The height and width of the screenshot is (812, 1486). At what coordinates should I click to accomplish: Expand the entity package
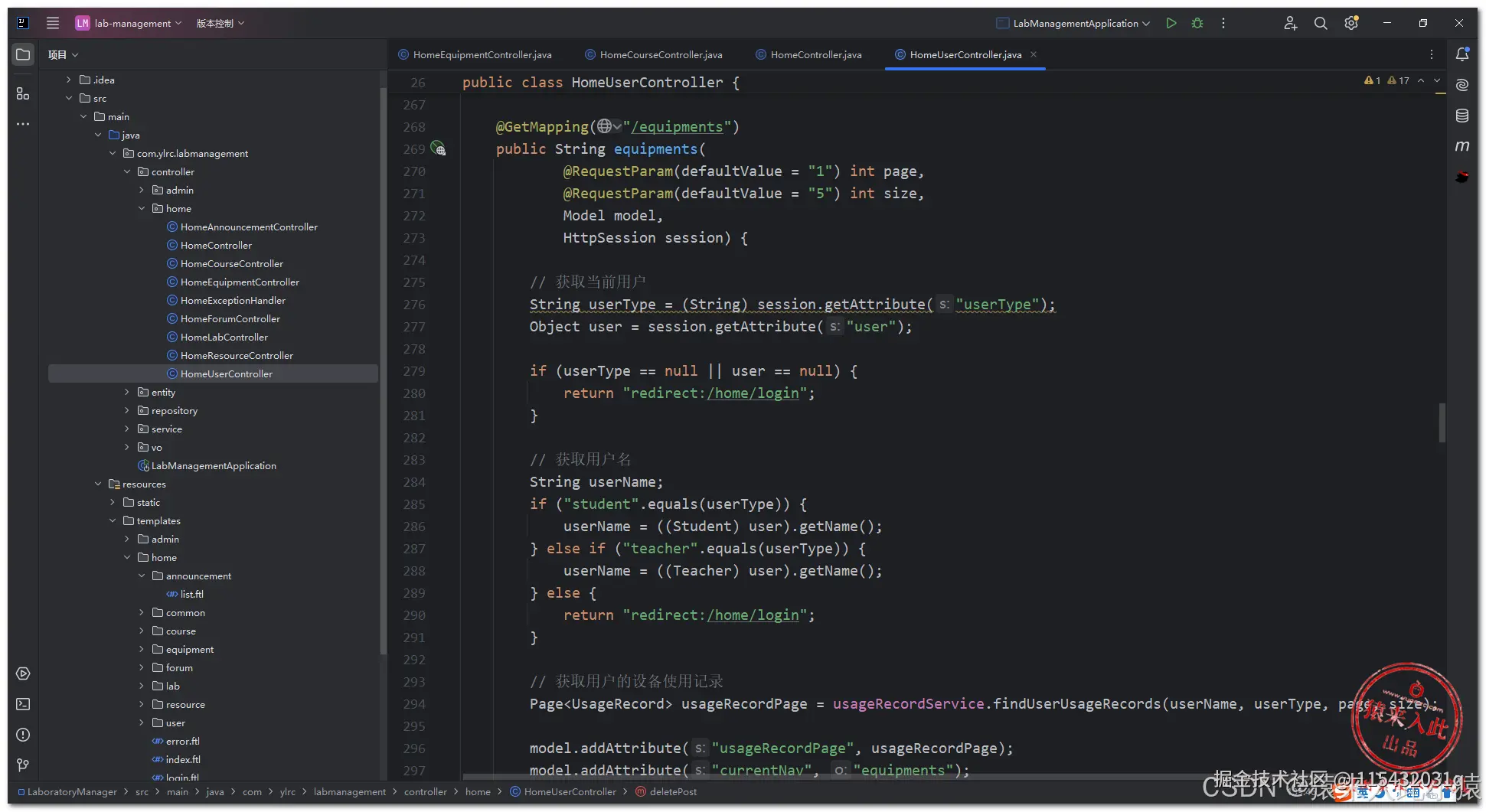[127, 392]
